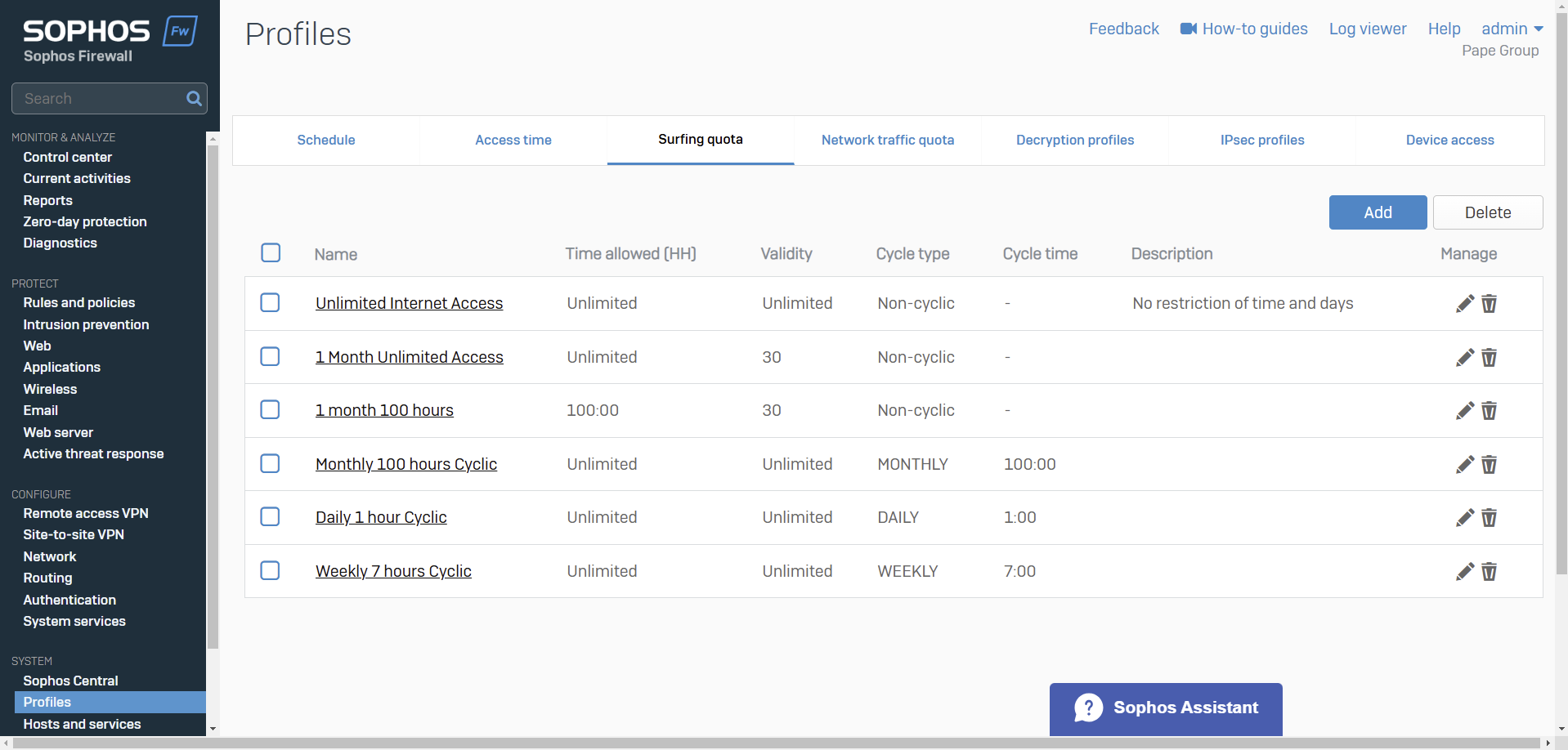Open the Device access tab

[x=1450, y=140]
